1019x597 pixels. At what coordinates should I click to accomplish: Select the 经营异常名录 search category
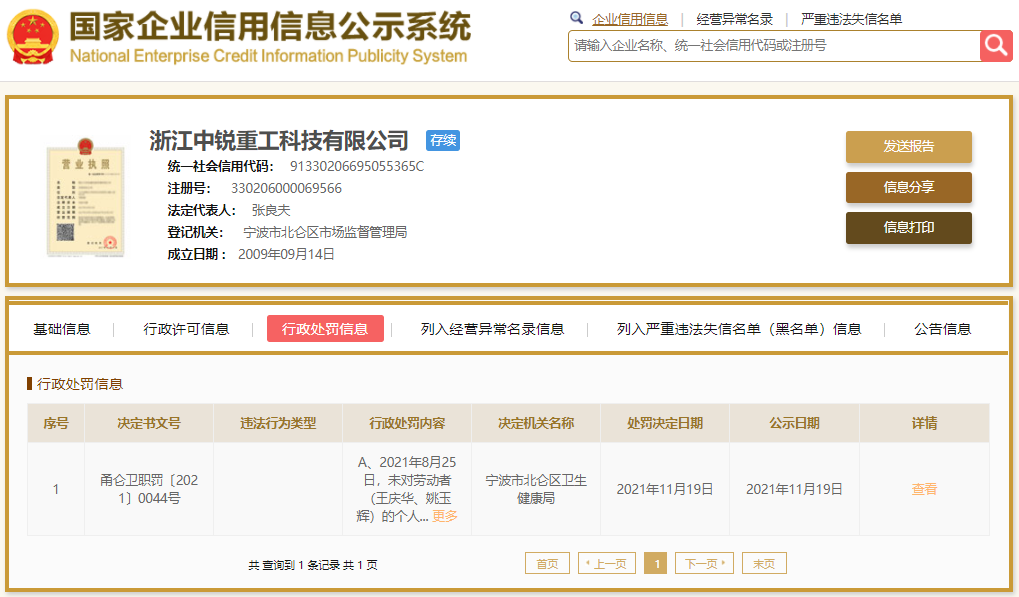click(734, 19)
